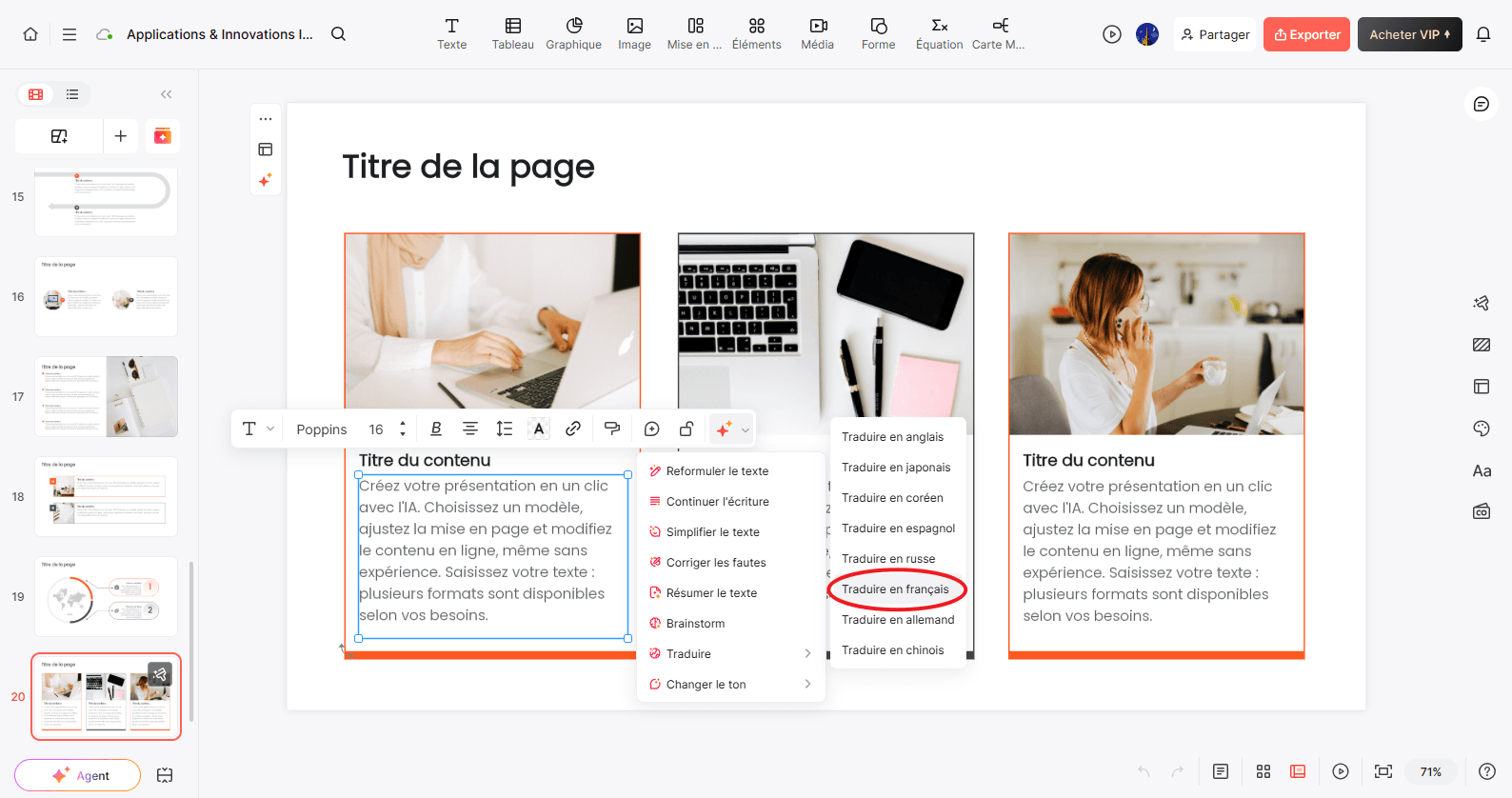Screen dimensions: 1512x798
Task: Expand the AI tools dropdown arrow
Action: [x=746, y=429]
